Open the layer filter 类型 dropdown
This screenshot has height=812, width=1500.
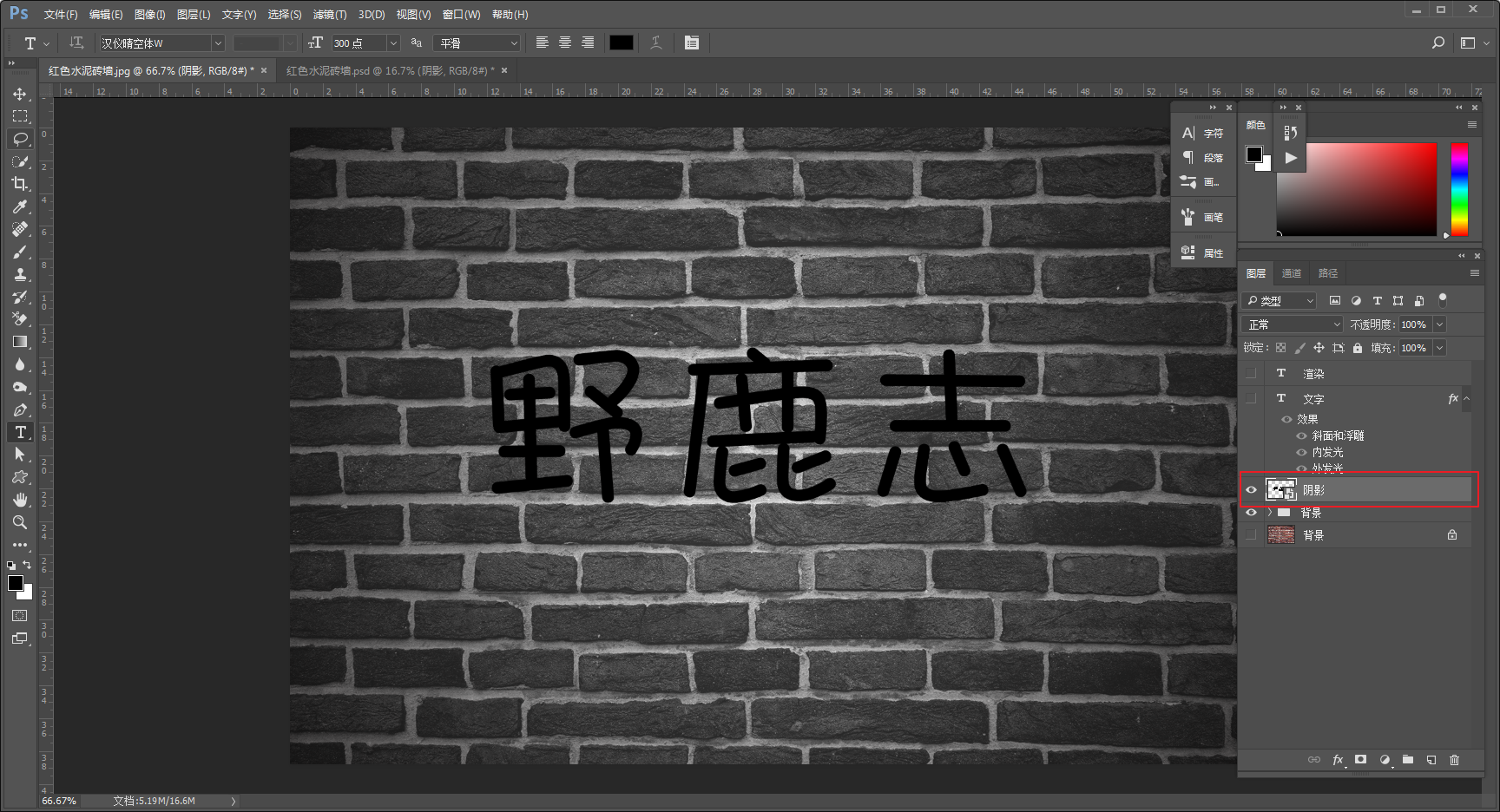[x=1280, y=300]
